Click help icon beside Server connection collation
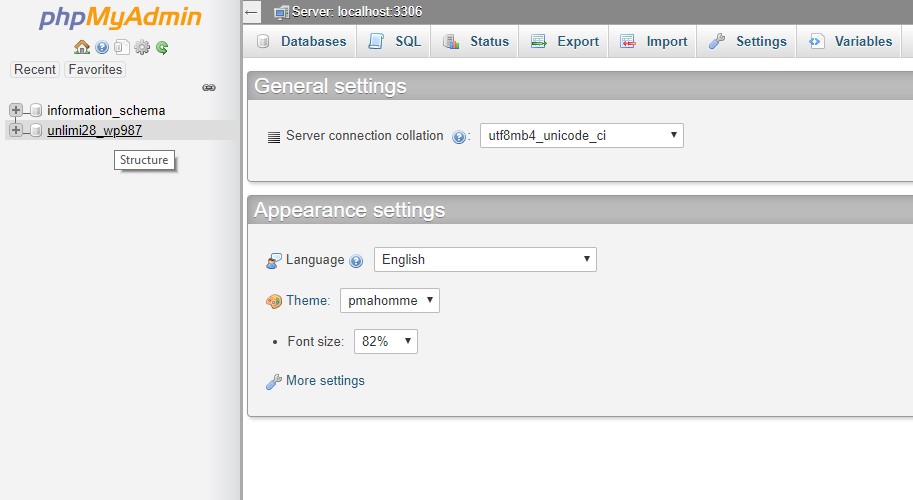Image resolution: width=913 pixels, height=500 pixels. [459, 137]
